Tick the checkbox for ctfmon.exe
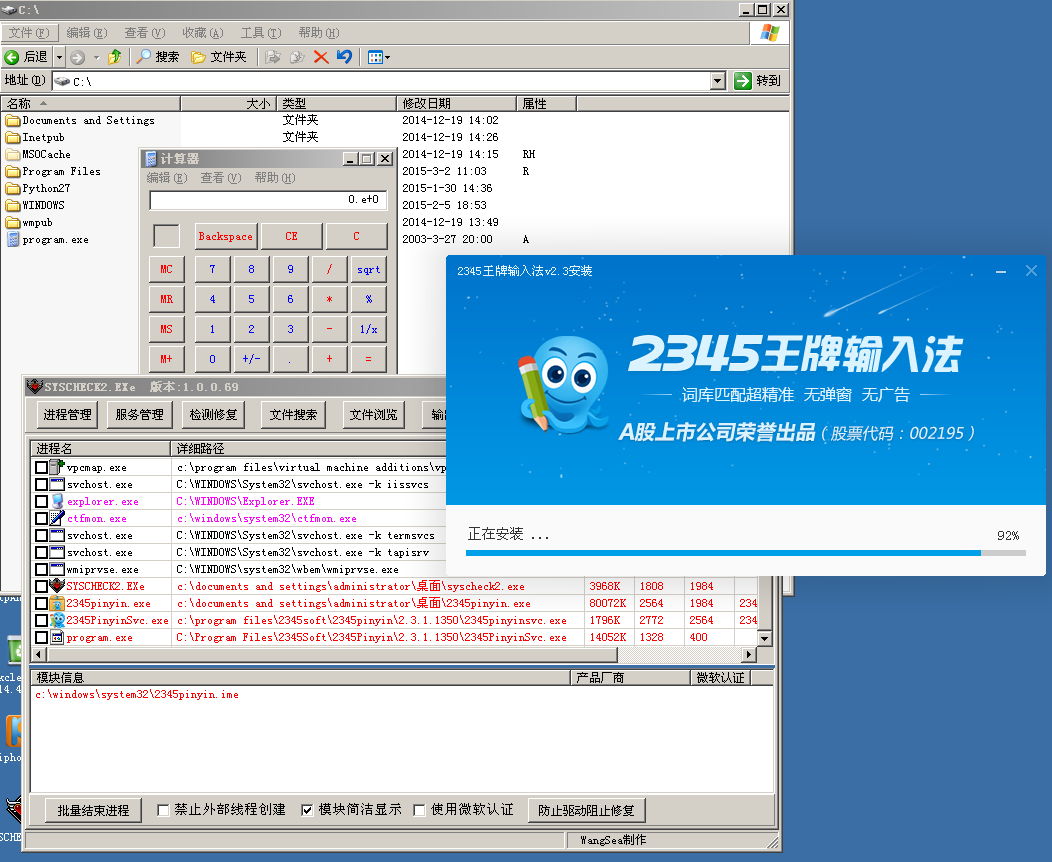The width and height of the screenshot is (1052, 862). pos(41,519)
